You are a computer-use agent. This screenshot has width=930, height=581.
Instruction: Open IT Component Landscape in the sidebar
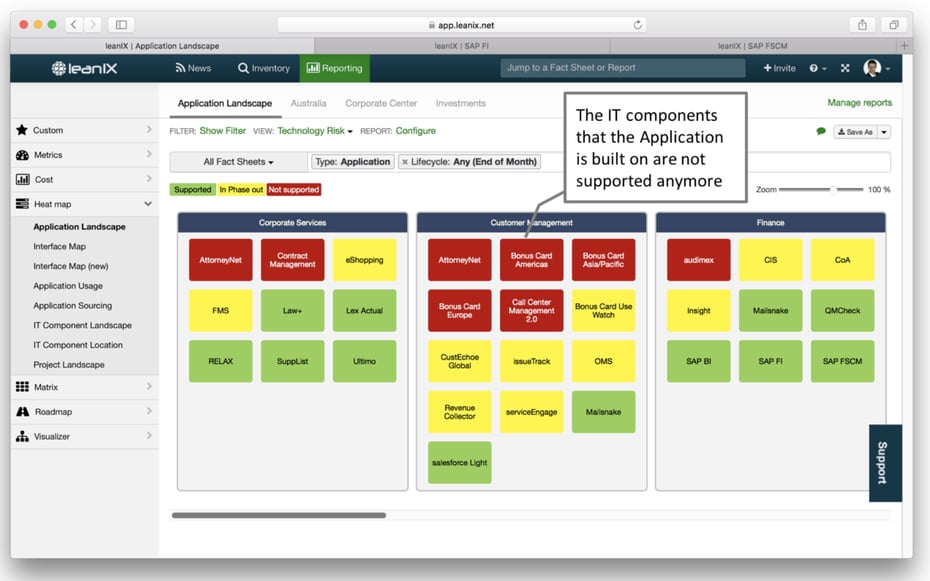coord(82,325)
